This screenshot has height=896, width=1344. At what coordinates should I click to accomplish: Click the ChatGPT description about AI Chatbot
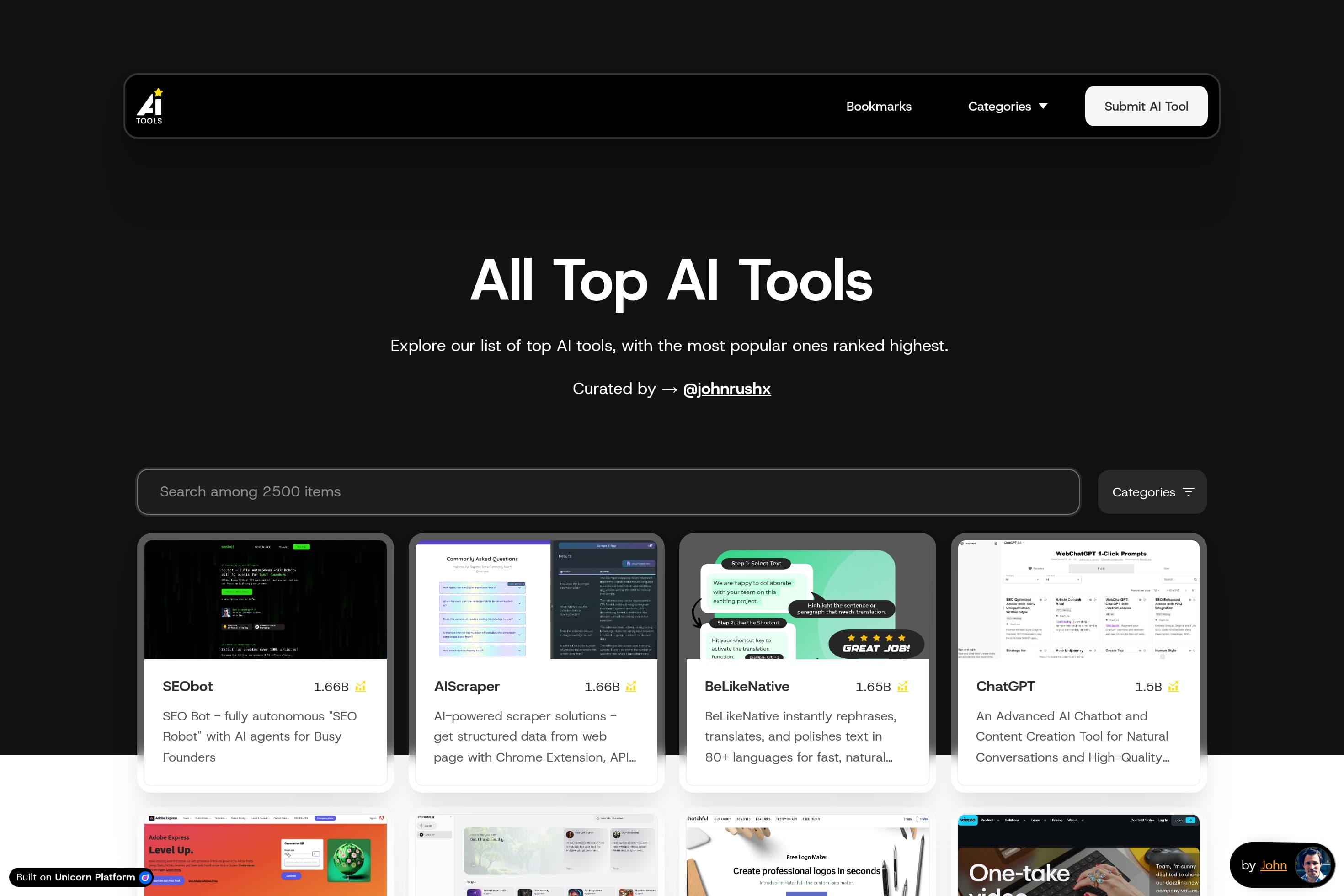tap(1072, 736)
